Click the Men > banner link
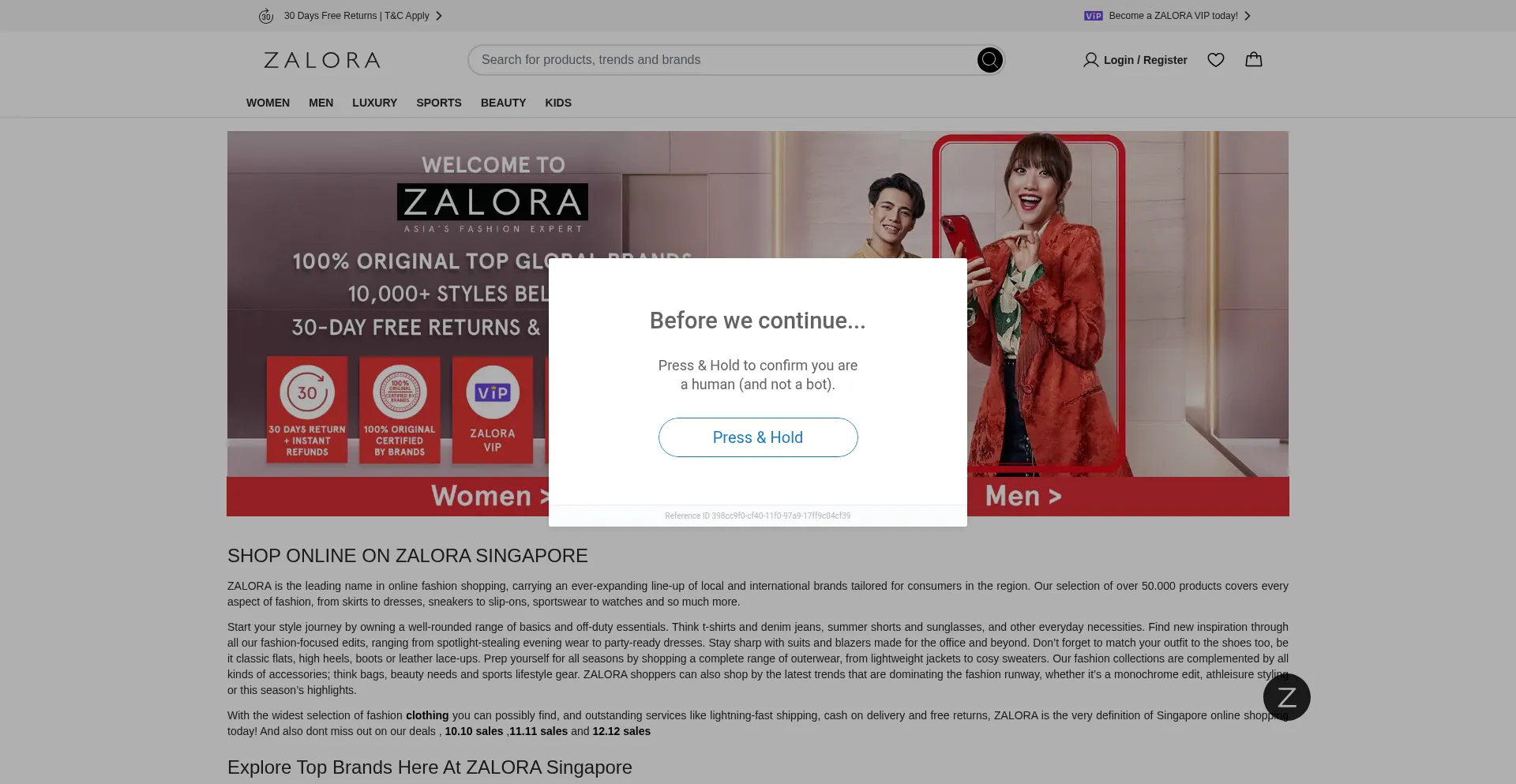1516x784 pixels. pos(1023,496)
